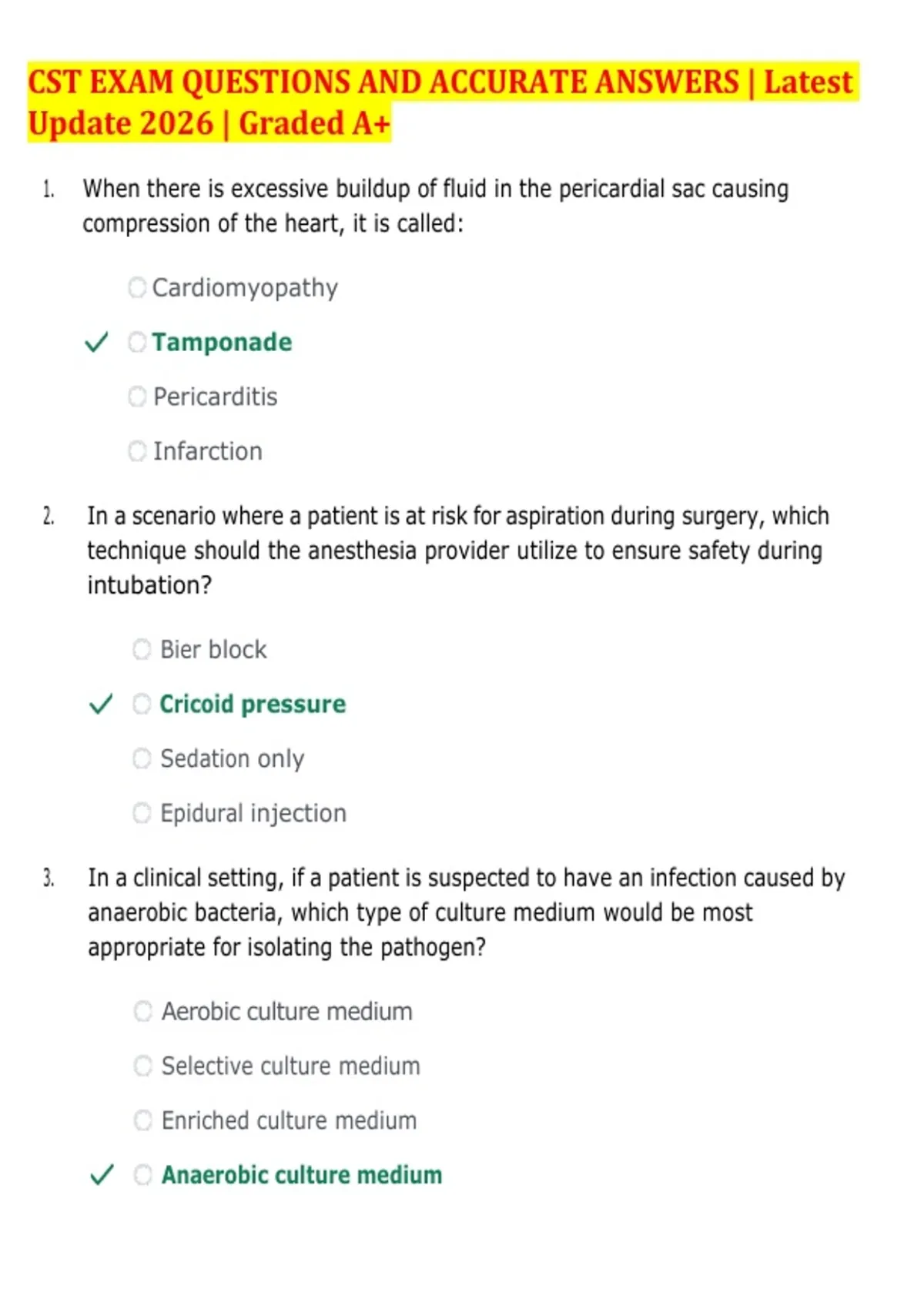The width and height of the screenshot is (924, 1309).
Task: Click the anaerobic bacteria question text
Action: (x=466, y=912)
